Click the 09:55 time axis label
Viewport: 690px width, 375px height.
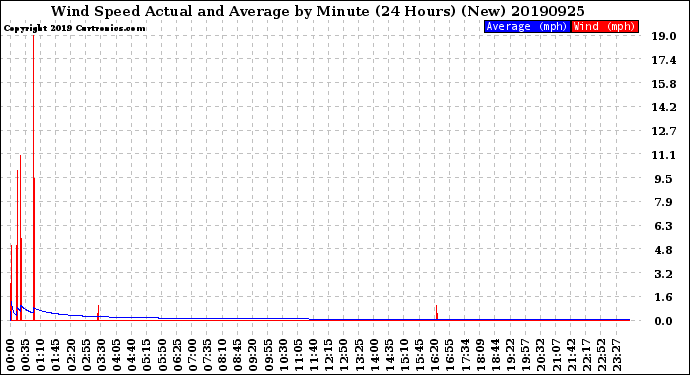pos(268,355)
